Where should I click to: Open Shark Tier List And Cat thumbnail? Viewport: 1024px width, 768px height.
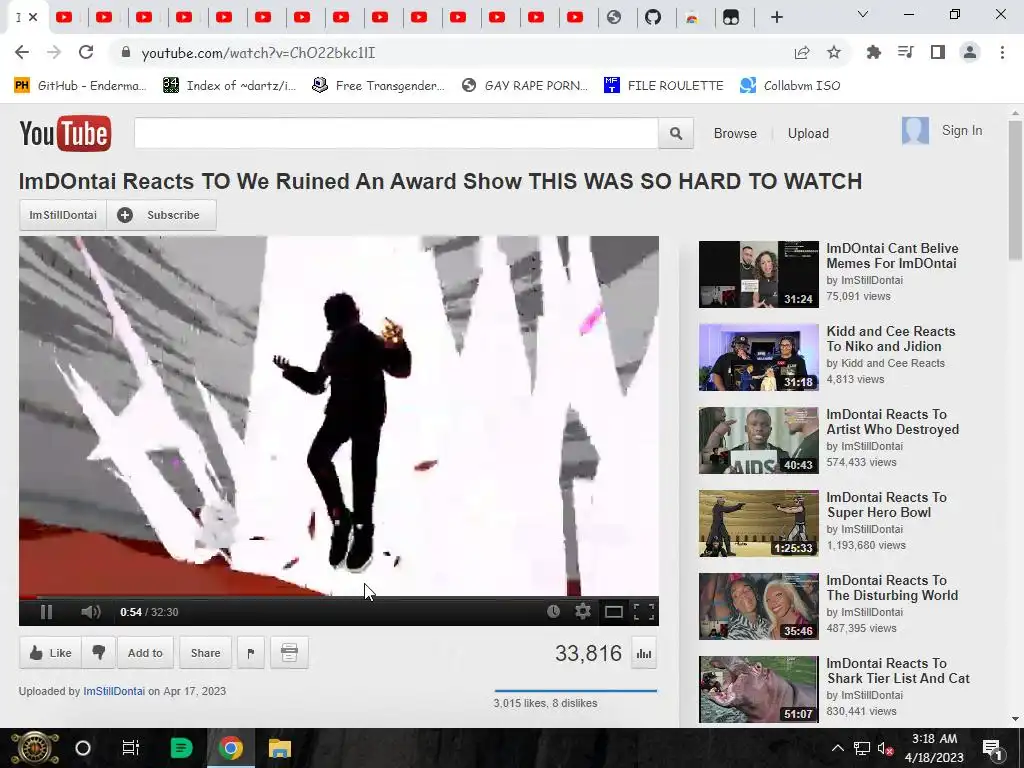click(x=758, y=689)
